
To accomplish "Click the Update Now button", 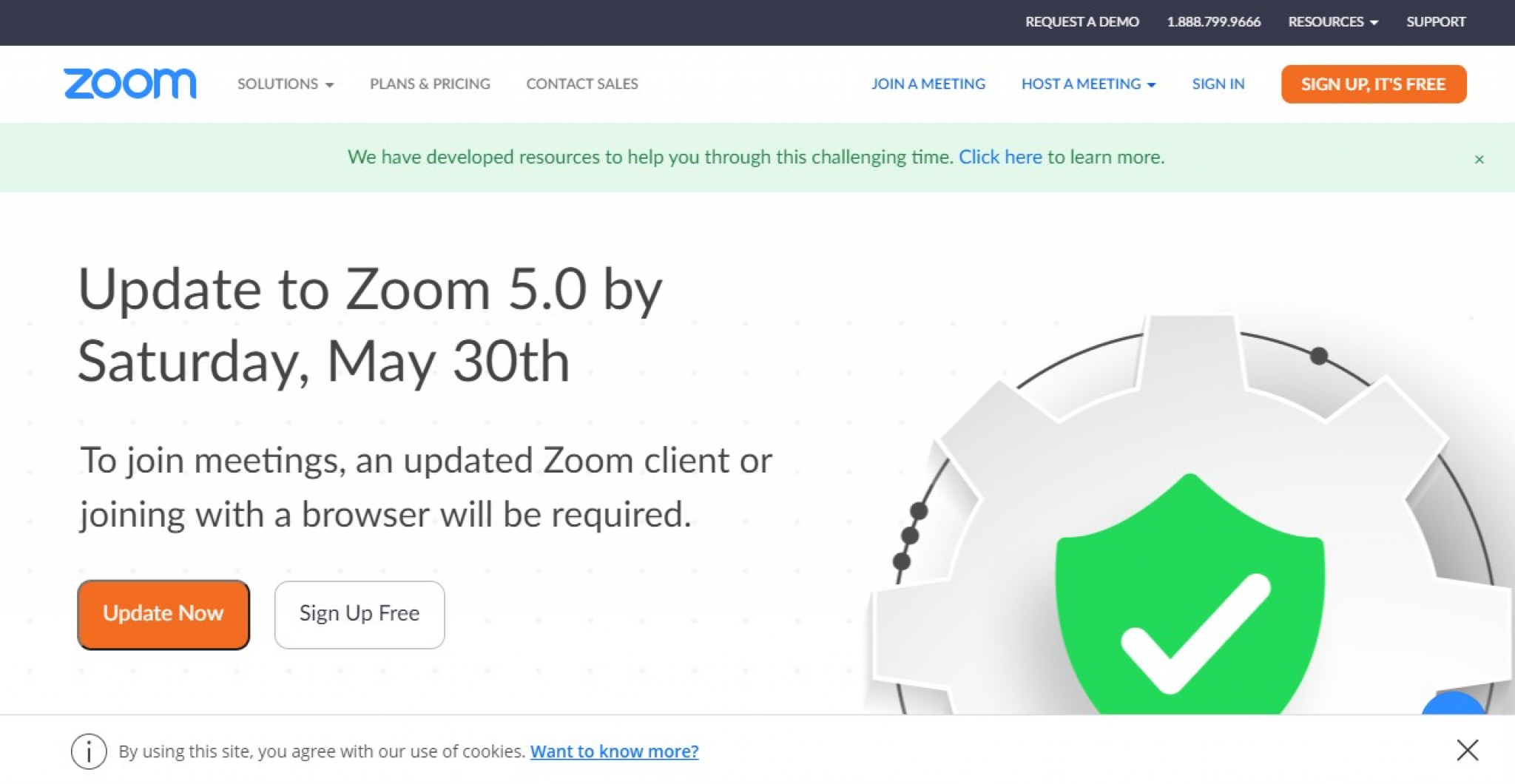I will [x=163, y=614].
